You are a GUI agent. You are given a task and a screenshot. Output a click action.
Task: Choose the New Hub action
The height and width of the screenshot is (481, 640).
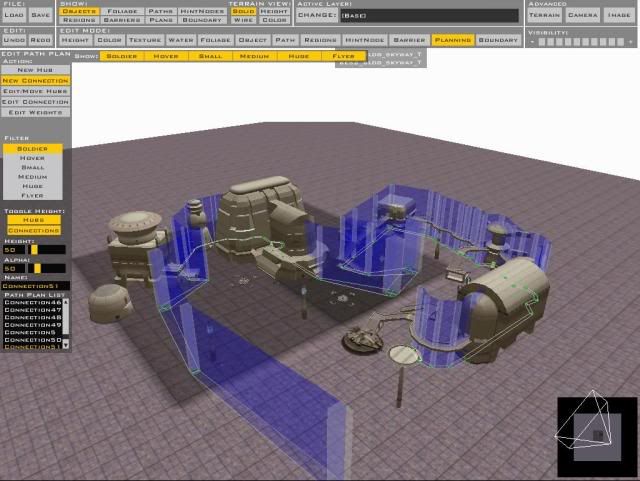point(36,70)
